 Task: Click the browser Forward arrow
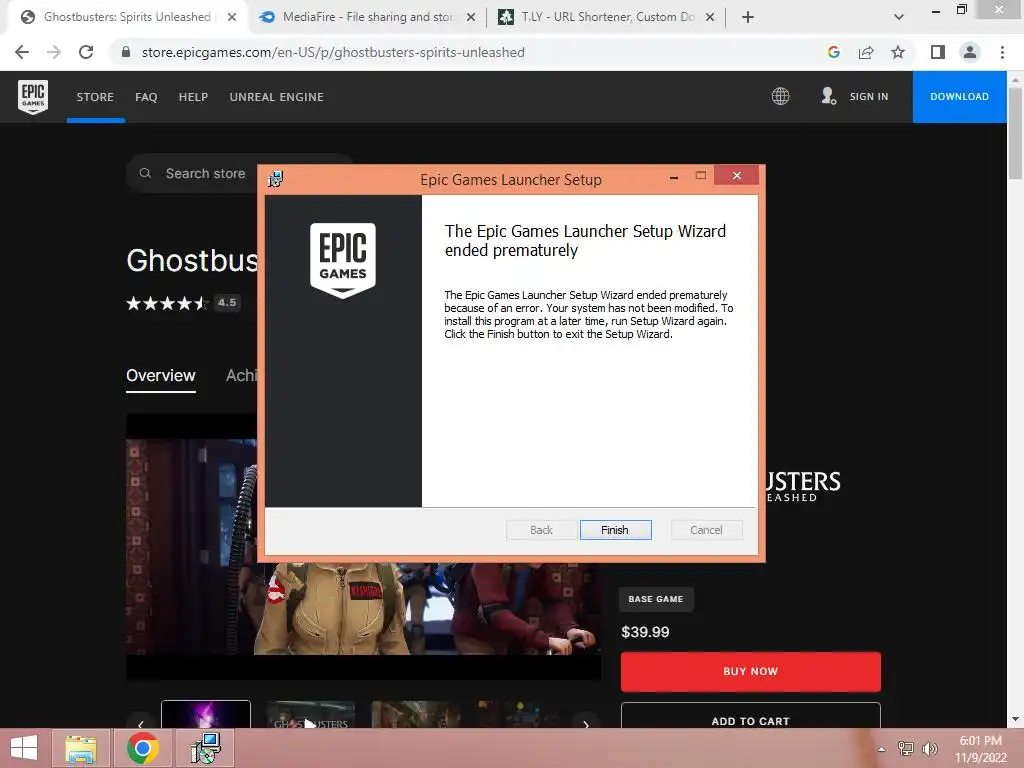[54, 52]
